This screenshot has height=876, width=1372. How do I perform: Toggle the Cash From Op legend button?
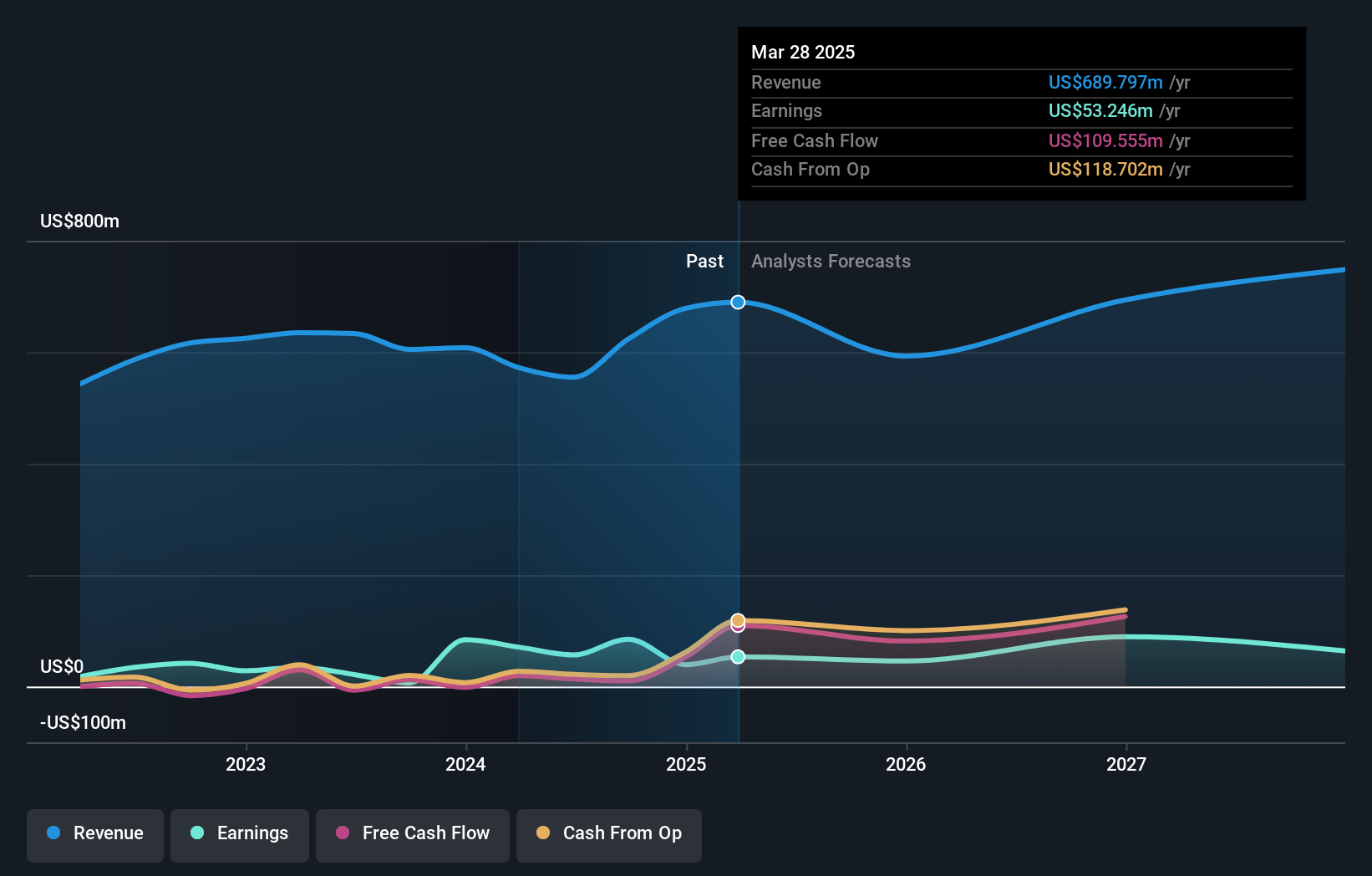(x=609, y=835)
